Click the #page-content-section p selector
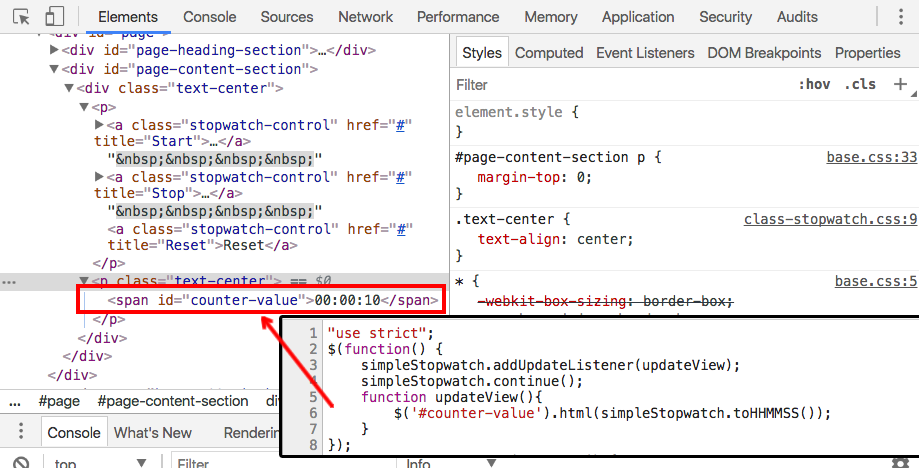 pos(550,158)
